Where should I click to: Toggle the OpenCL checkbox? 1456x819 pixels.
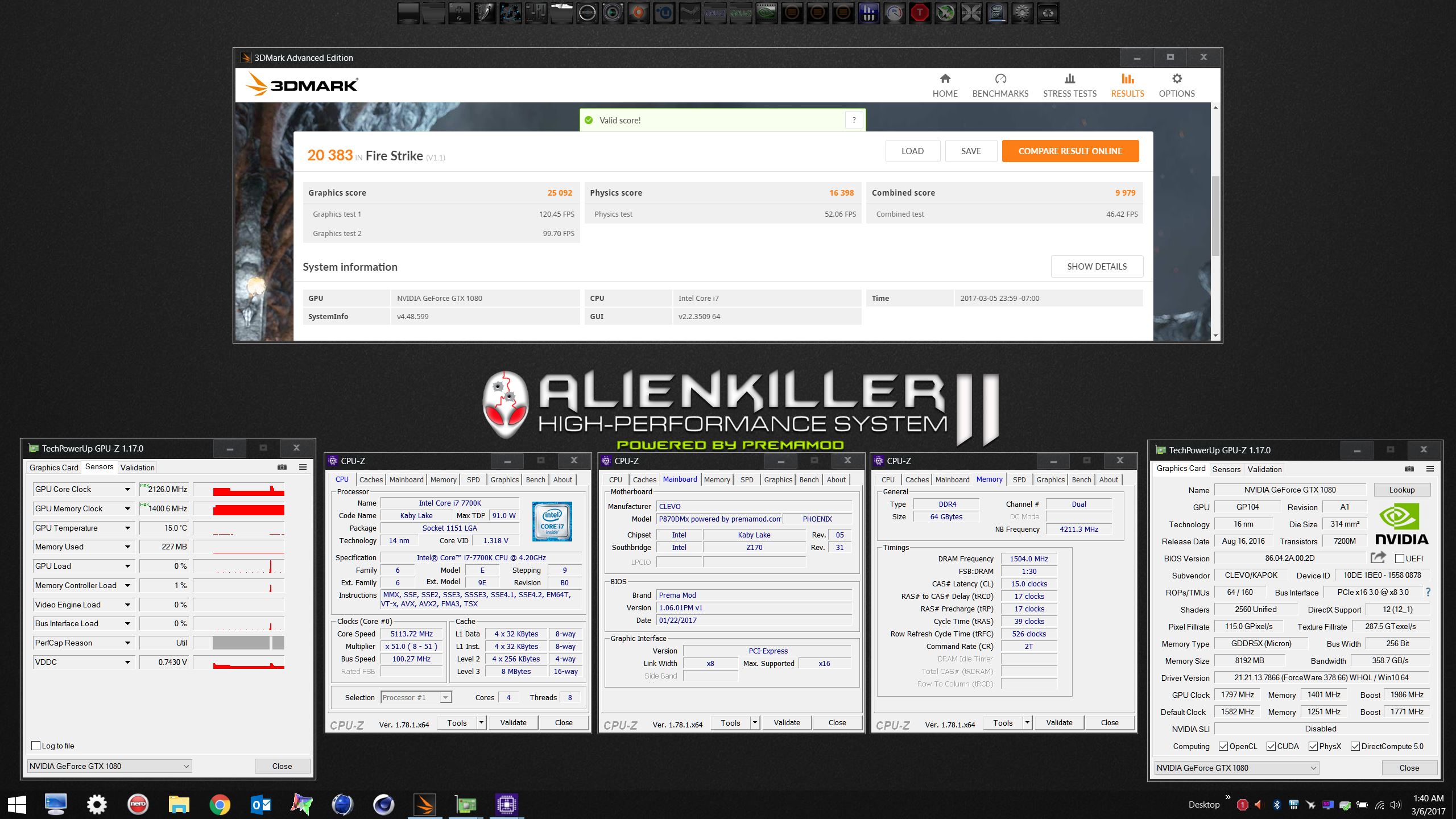point(1223,746)
